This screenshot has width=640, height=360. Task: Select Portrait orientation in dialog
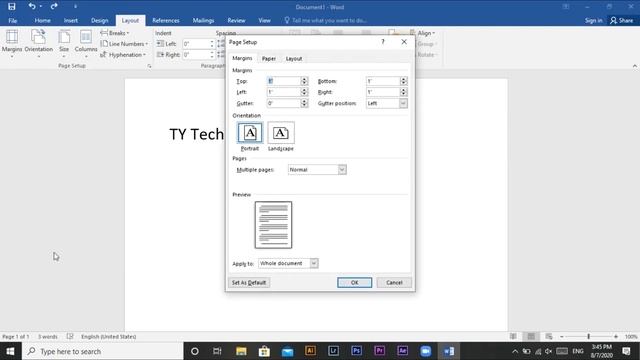[x=250, y=137]
